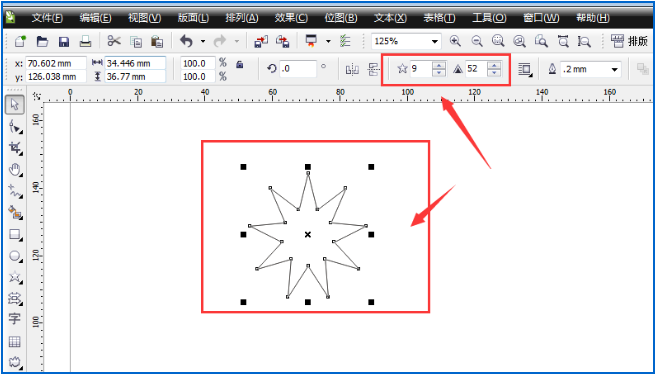Select the Table tool
Image resolution: width=656 pixels, height=375 pixels.
click(15, 342)
